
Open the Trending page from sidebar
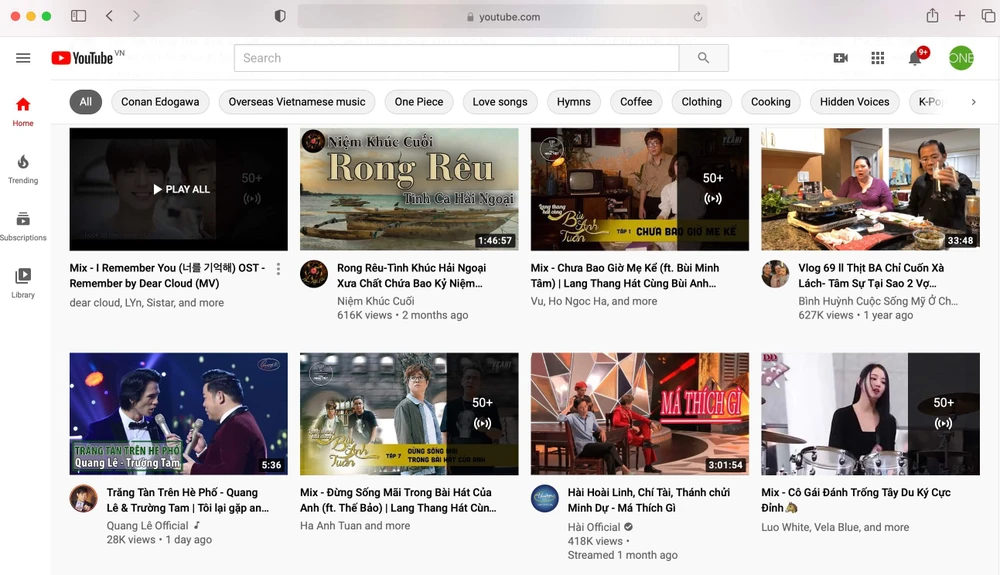tap(23, 168)
